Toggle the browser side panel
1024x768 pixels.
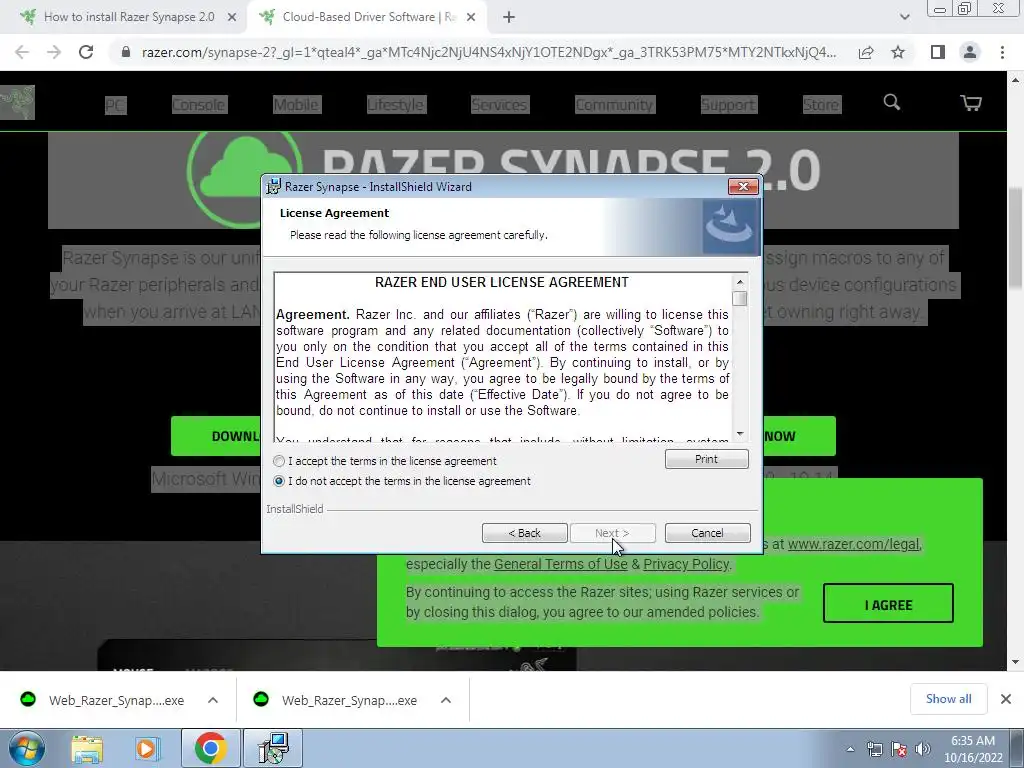tap(938, 52)
